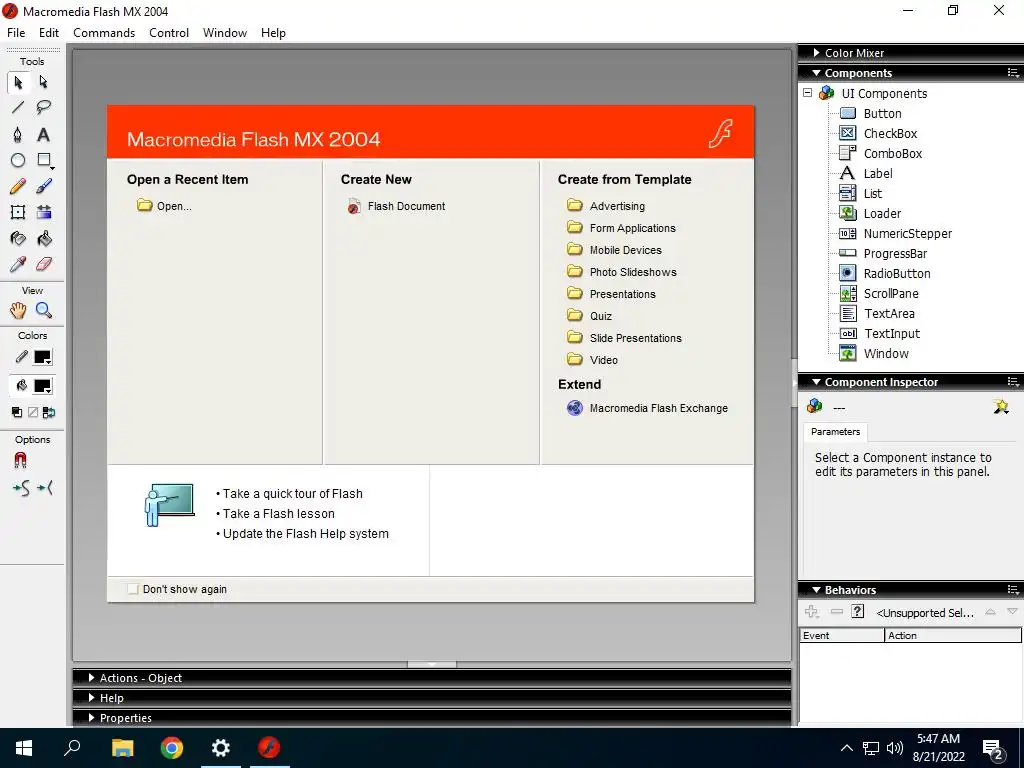Expand the Properties panel
Viewport: 1024px width, 768px height.
tap(92, 718)
